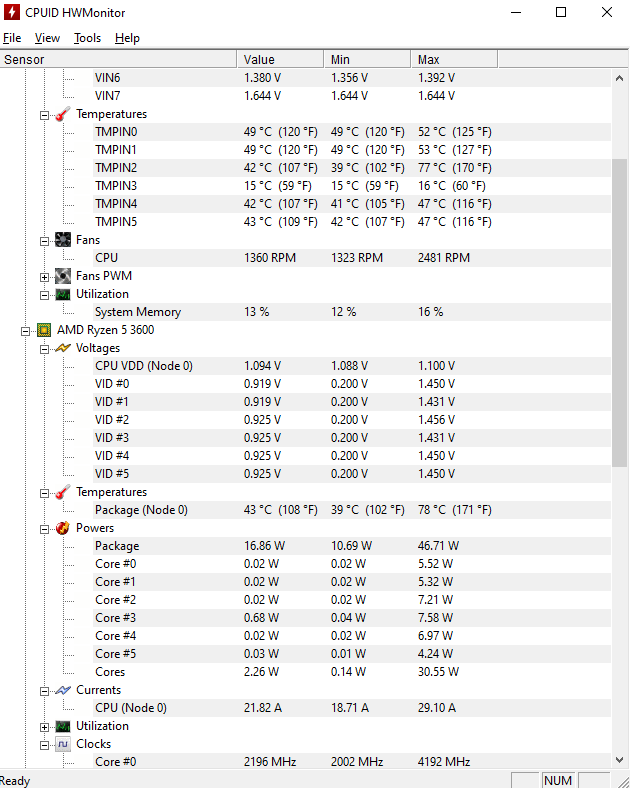
Task: Click the NUM status bar indicator
Action: [x=558, y=780]
